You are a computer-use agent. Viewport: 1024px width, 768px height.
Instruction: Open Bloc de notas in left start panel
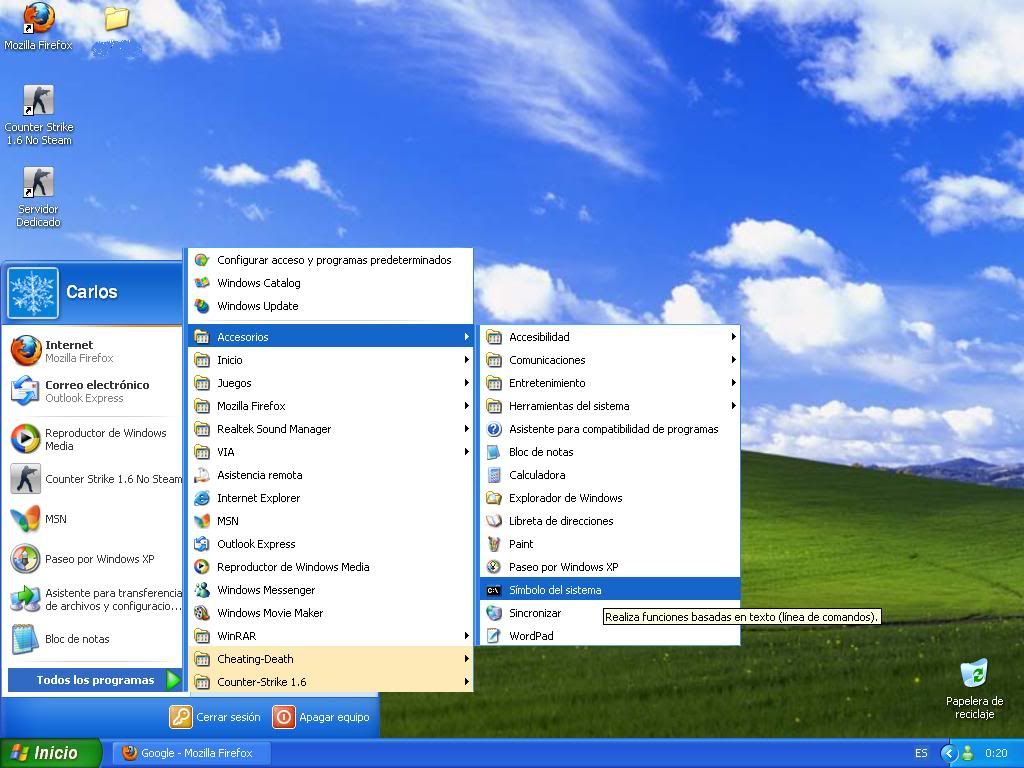point(93,639)
